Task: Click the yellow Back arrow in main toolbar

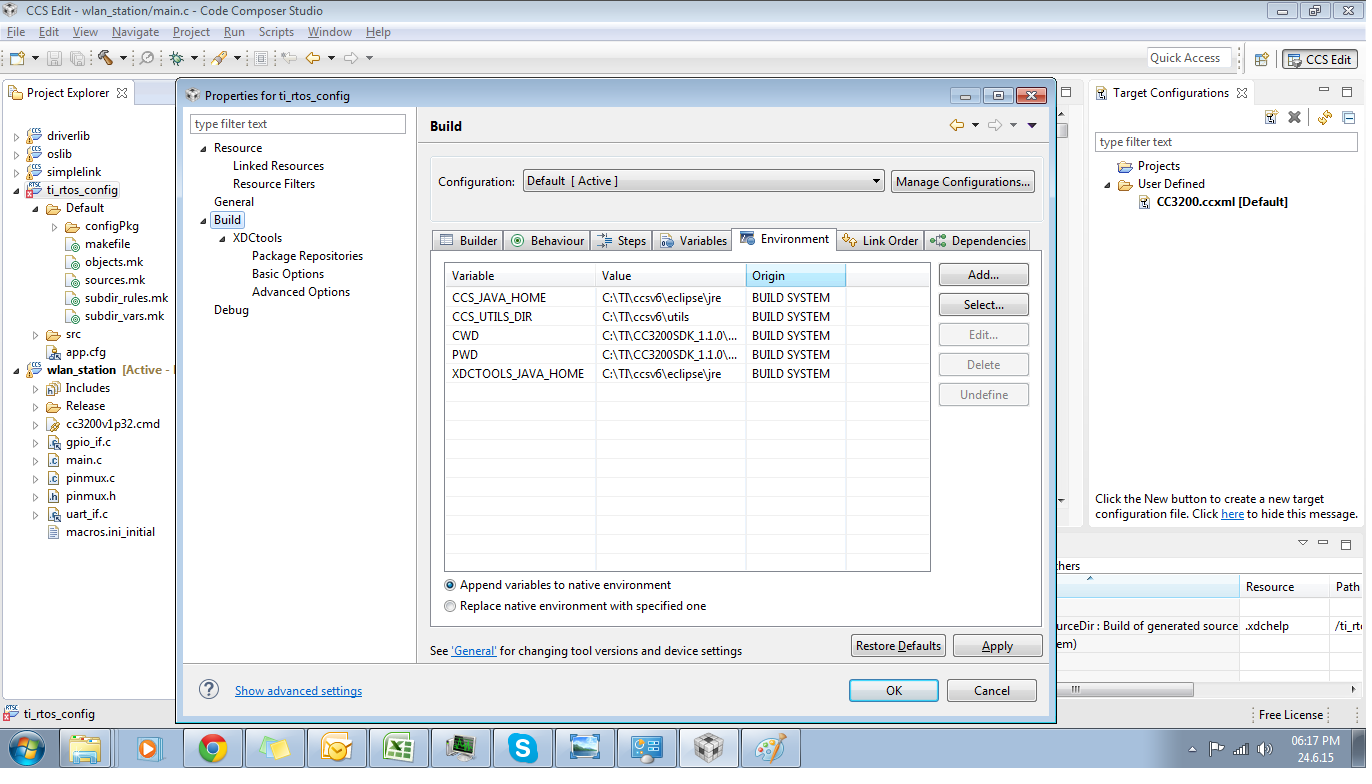Action: coord(313,59)
